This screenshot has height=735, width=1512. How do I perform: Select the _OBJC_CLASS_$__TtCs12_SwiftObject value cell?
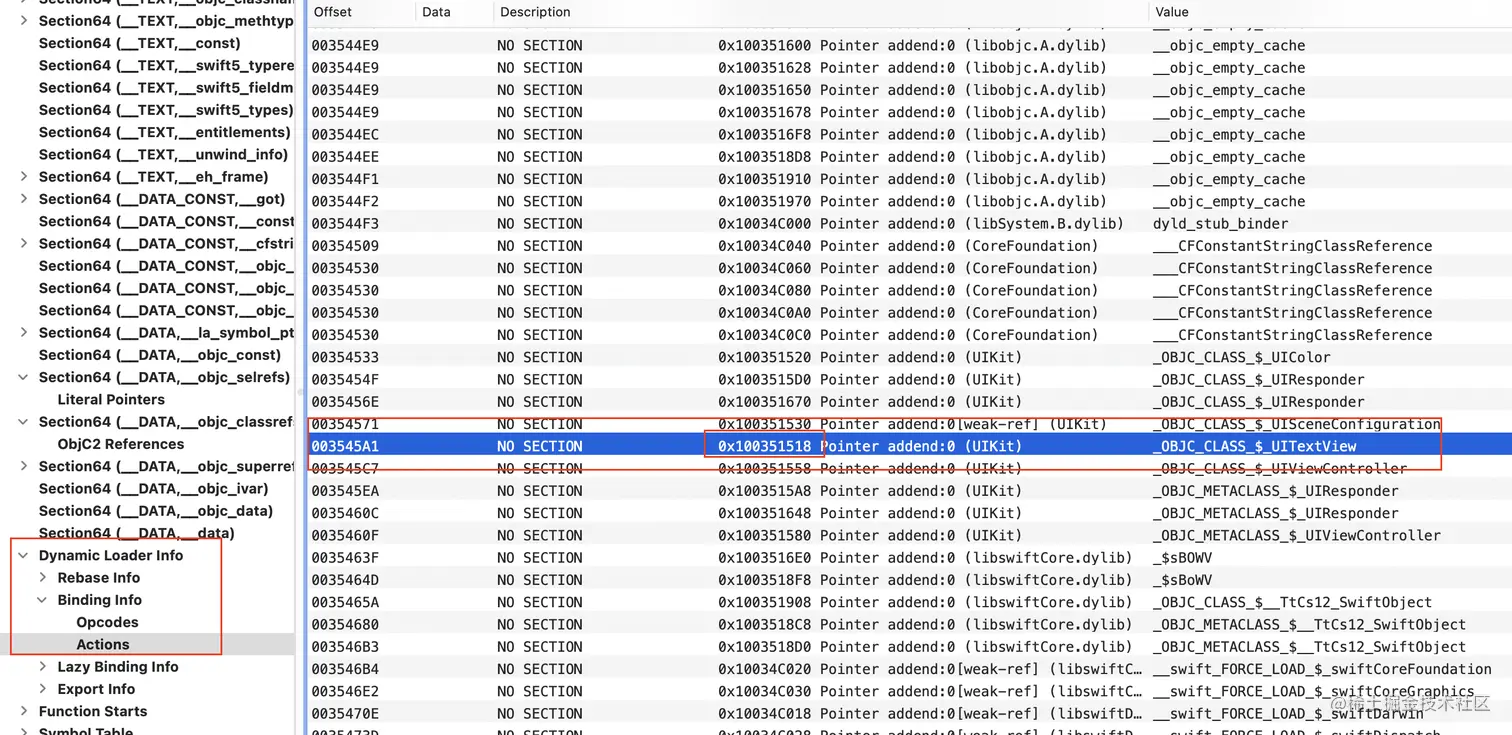[1292, 602]
